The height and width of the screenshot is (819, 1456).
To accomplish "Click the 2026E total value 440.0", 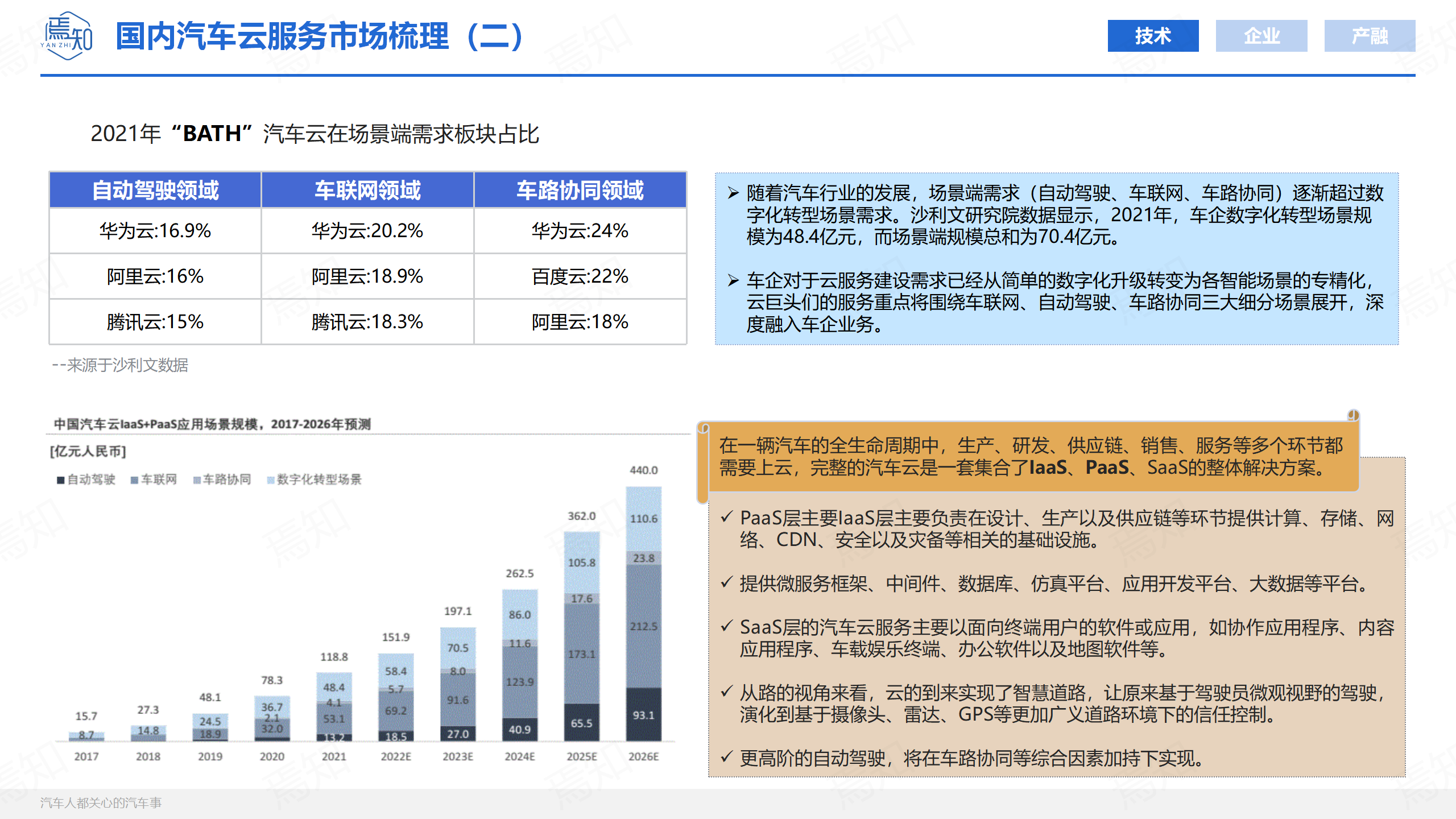I will tap(643, 470).
